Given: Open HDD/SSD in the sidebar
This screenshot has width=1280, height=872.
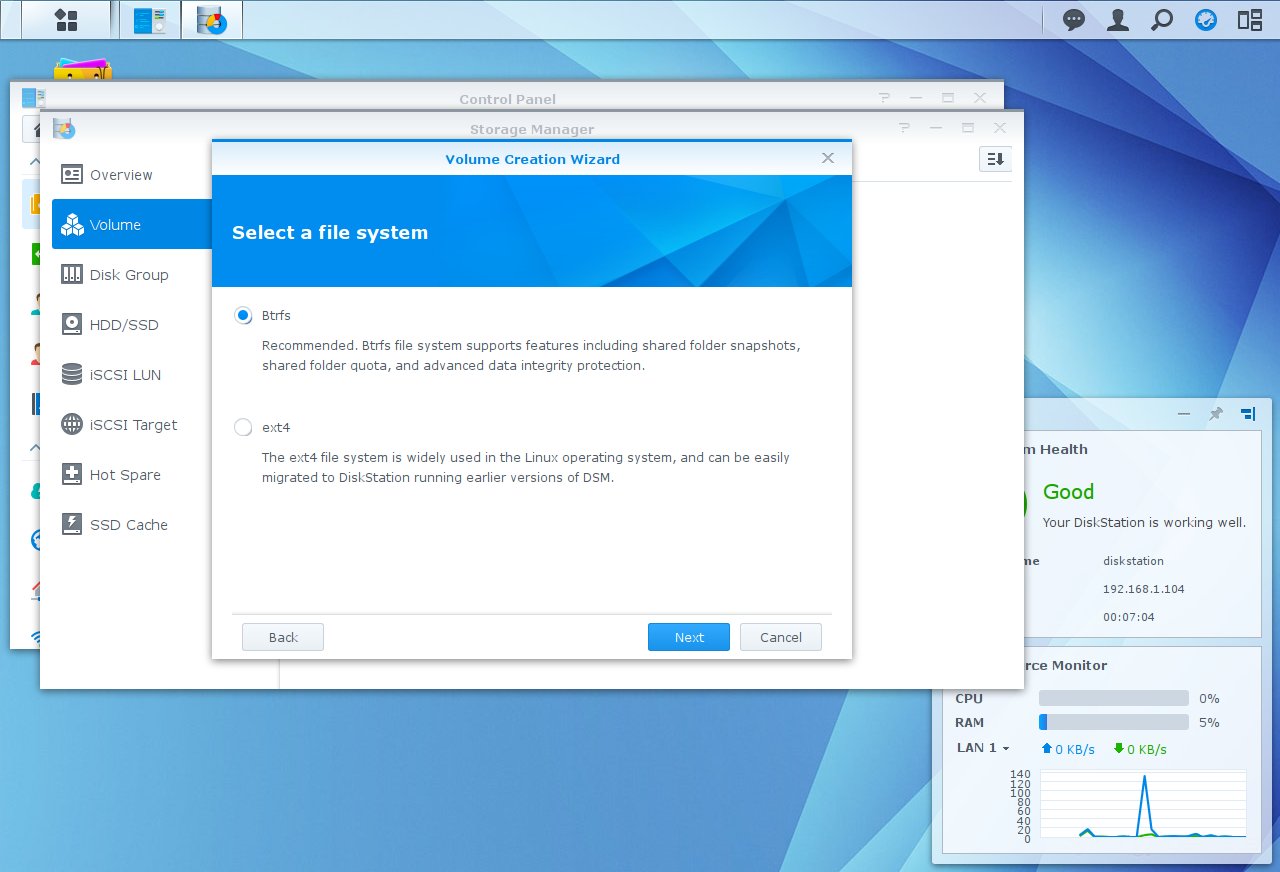Looking at the screenshot, I should [x=132, y=325].
